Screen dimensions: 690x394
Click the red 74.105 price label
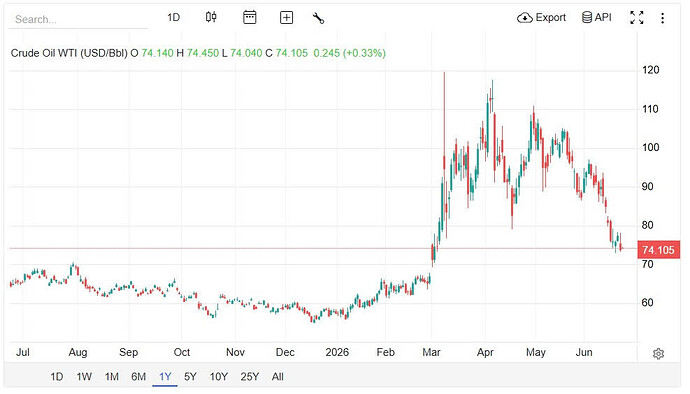tap(658, 250)
